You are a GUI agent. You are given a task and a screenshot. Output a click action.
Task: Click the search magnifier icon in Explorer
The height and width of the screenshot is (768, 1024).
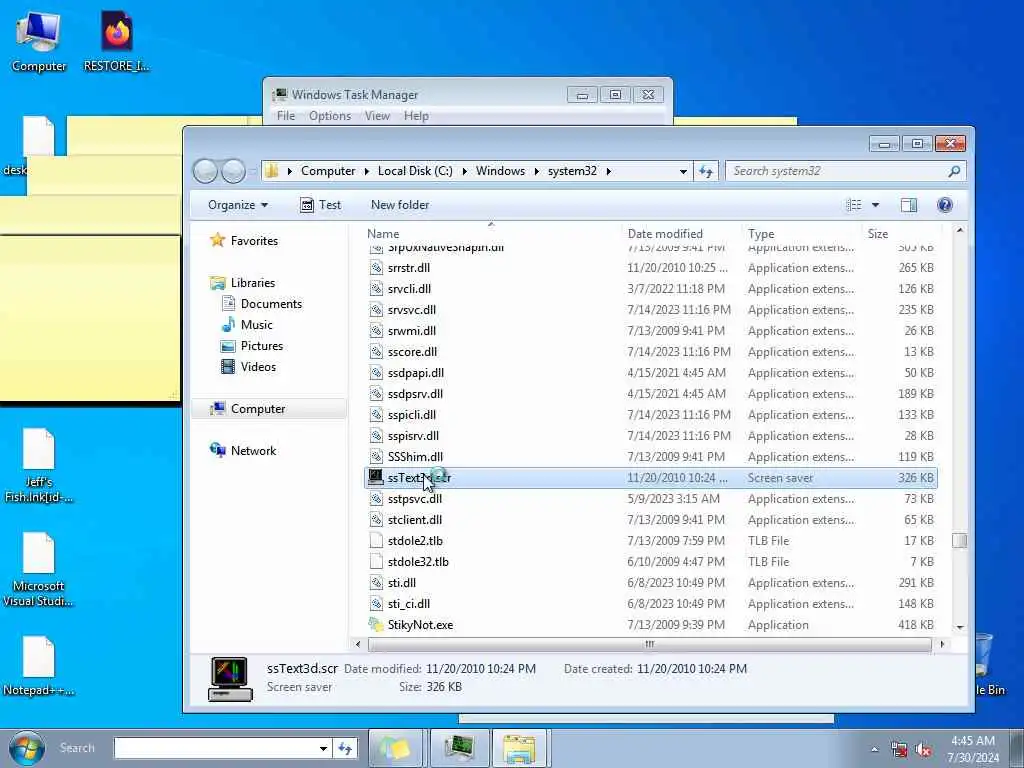point(953,171)
